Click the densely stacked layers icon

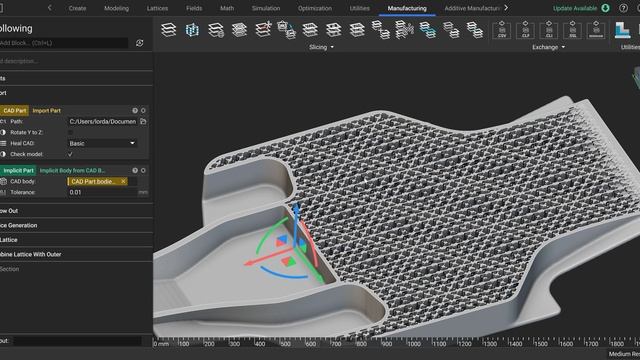[x=239, y=30]
